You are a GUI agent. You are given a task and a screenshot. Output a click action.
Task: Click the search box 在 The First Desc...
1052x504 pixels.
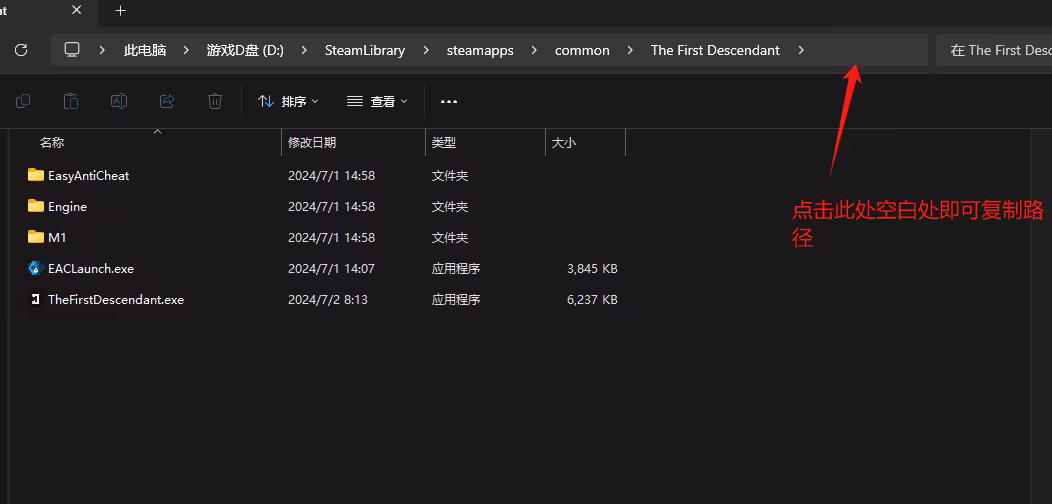[994, 50]
